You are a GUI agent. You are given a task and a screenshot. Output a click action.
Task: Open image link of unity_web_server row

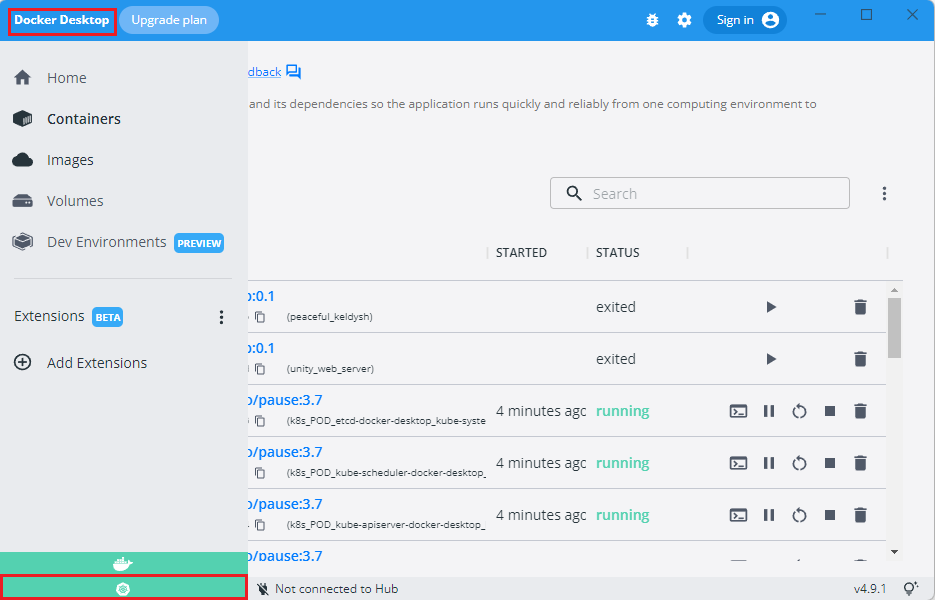[262, 348]
